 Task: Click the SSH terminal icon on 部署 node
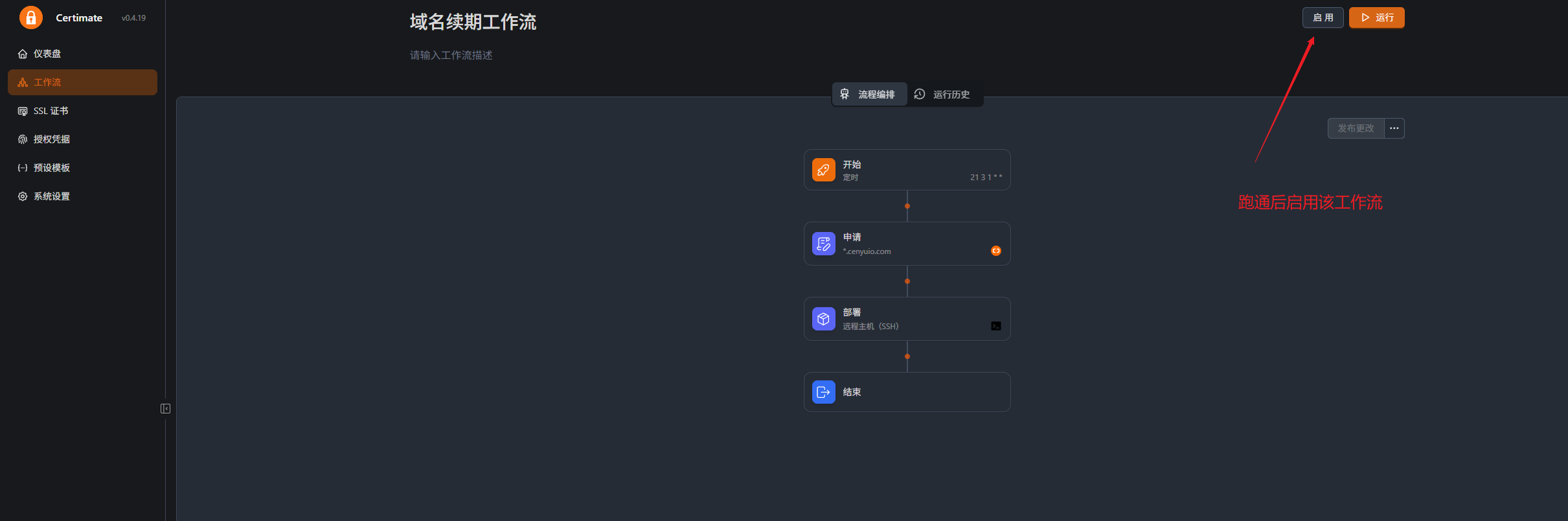click(995, 326)
